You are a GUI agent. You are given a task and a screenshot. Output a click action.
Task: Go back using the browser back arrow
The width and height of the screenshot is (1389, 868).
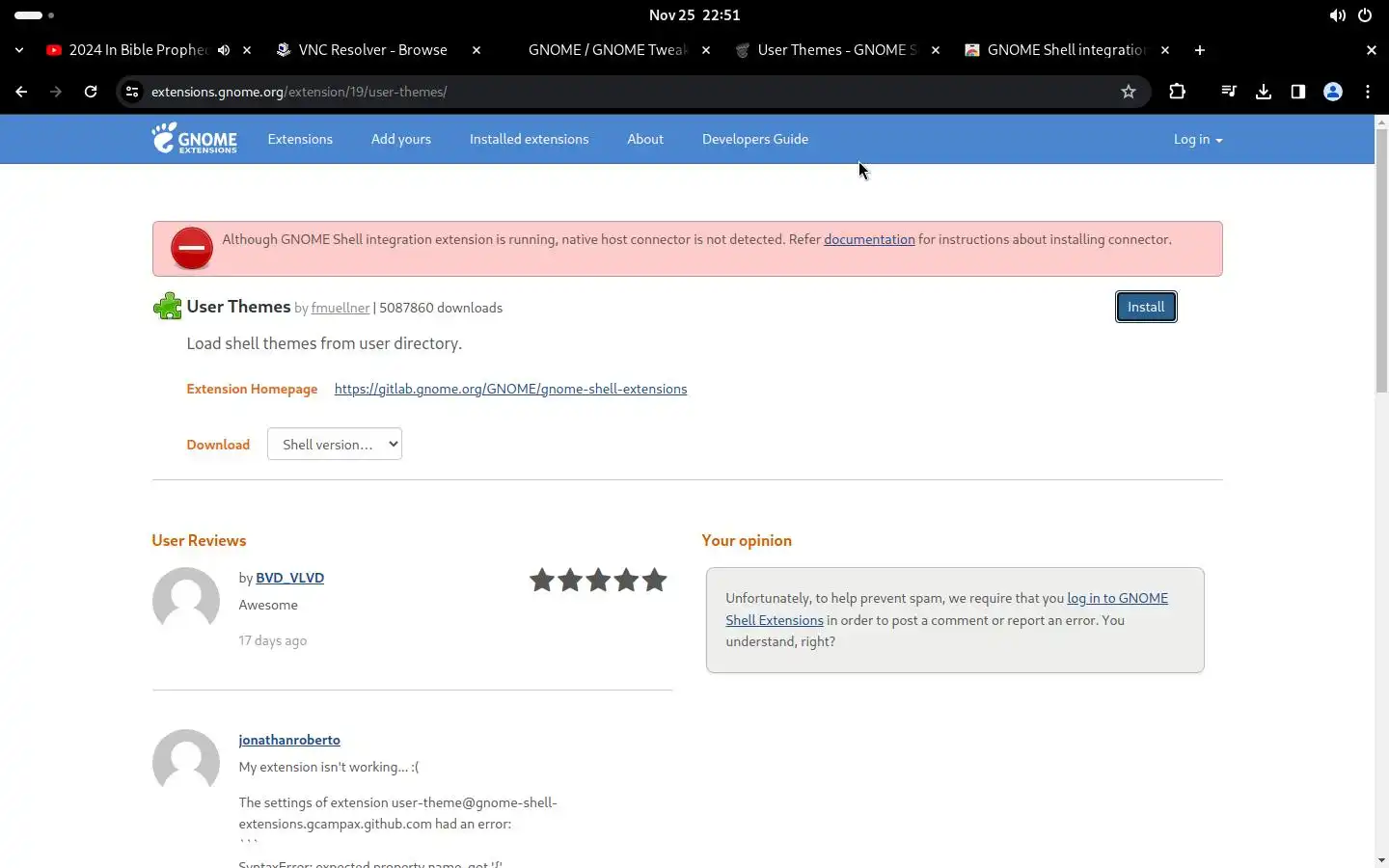click(x=21, y=92)
